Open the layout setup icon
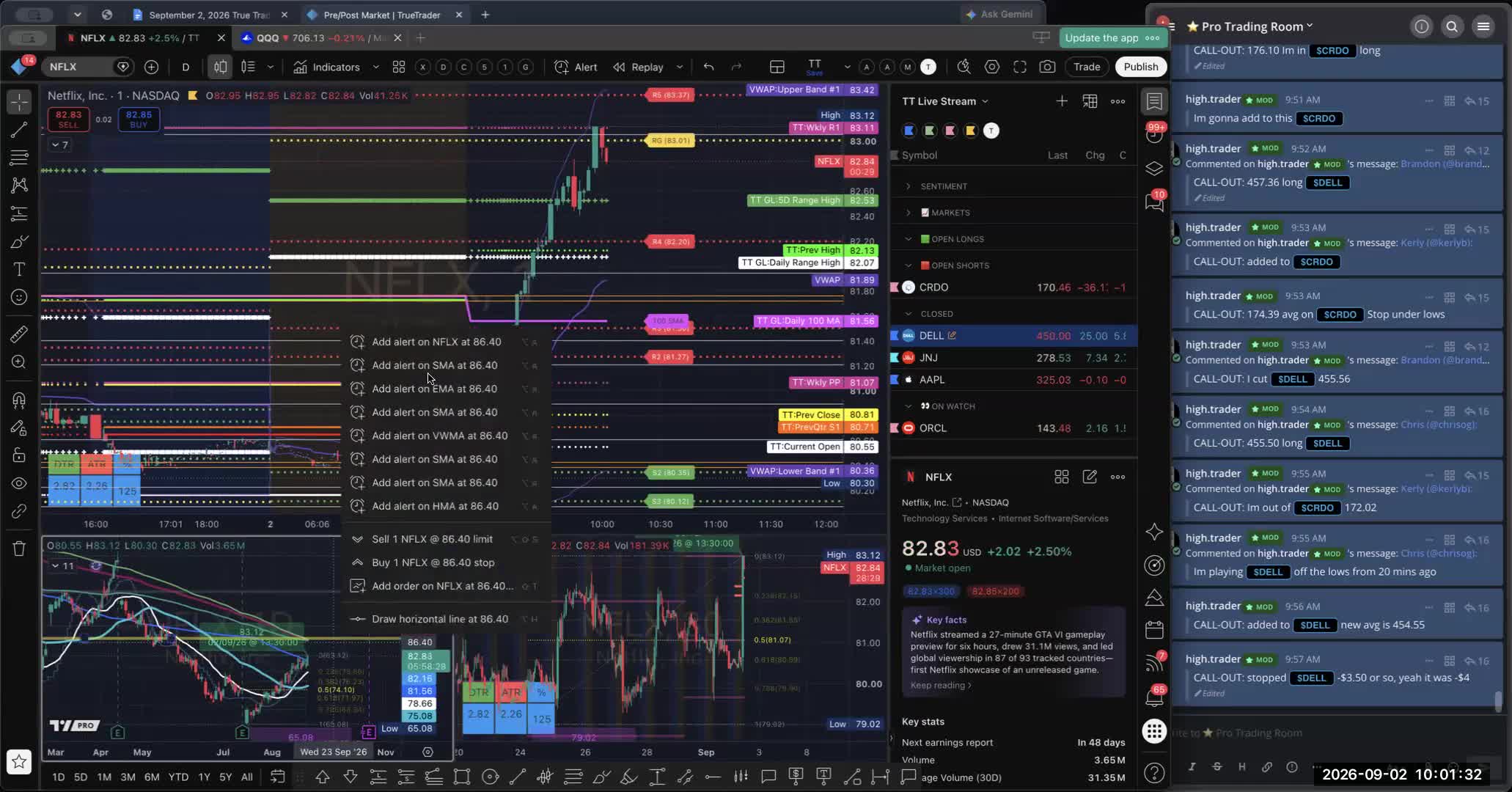The width and height of the screenshot is (1512, 792). click(777, 67)
